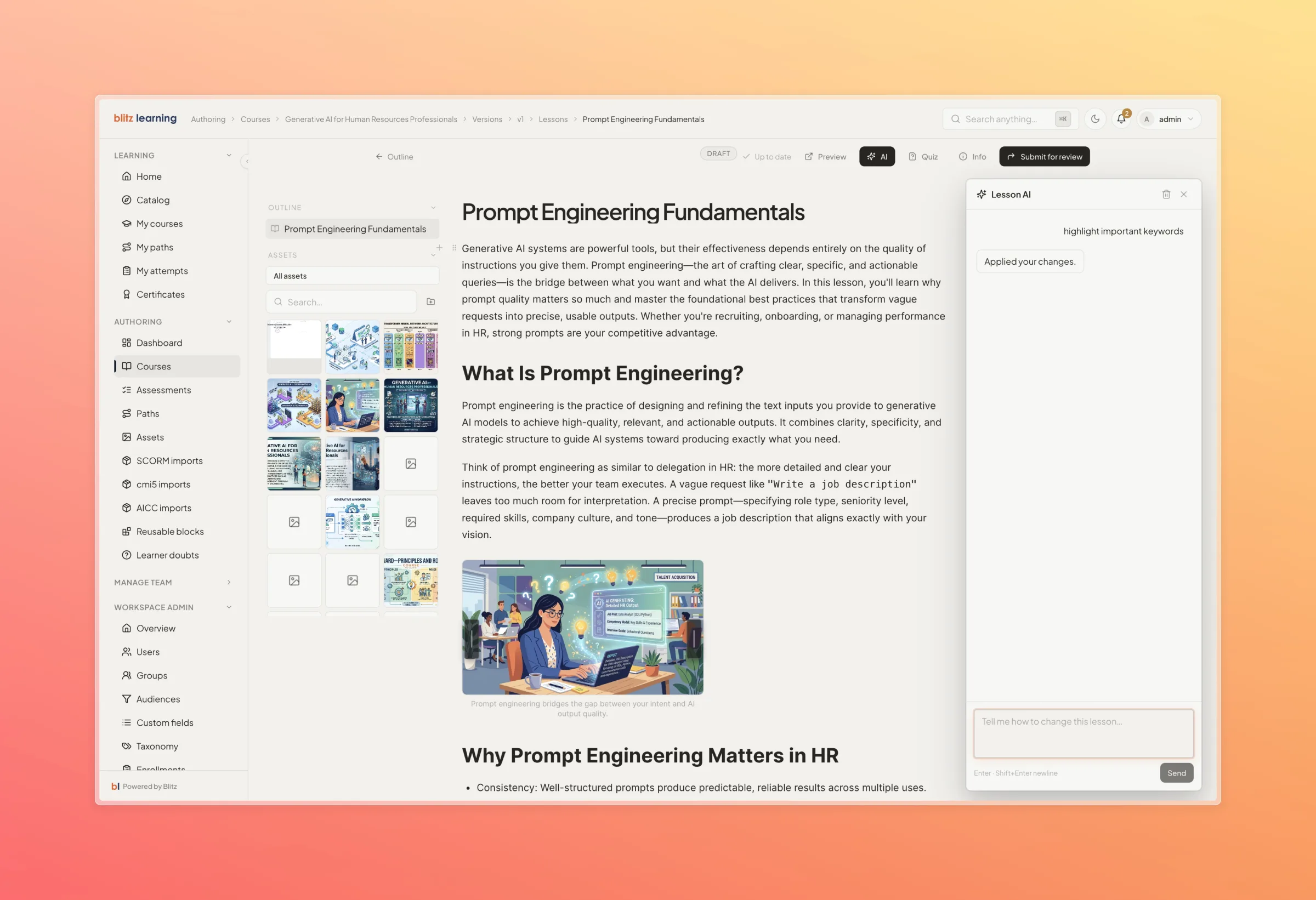The image size is (1316, 900).
Task: Click the Send button in Lesson AI
Action: (1176, 773)
